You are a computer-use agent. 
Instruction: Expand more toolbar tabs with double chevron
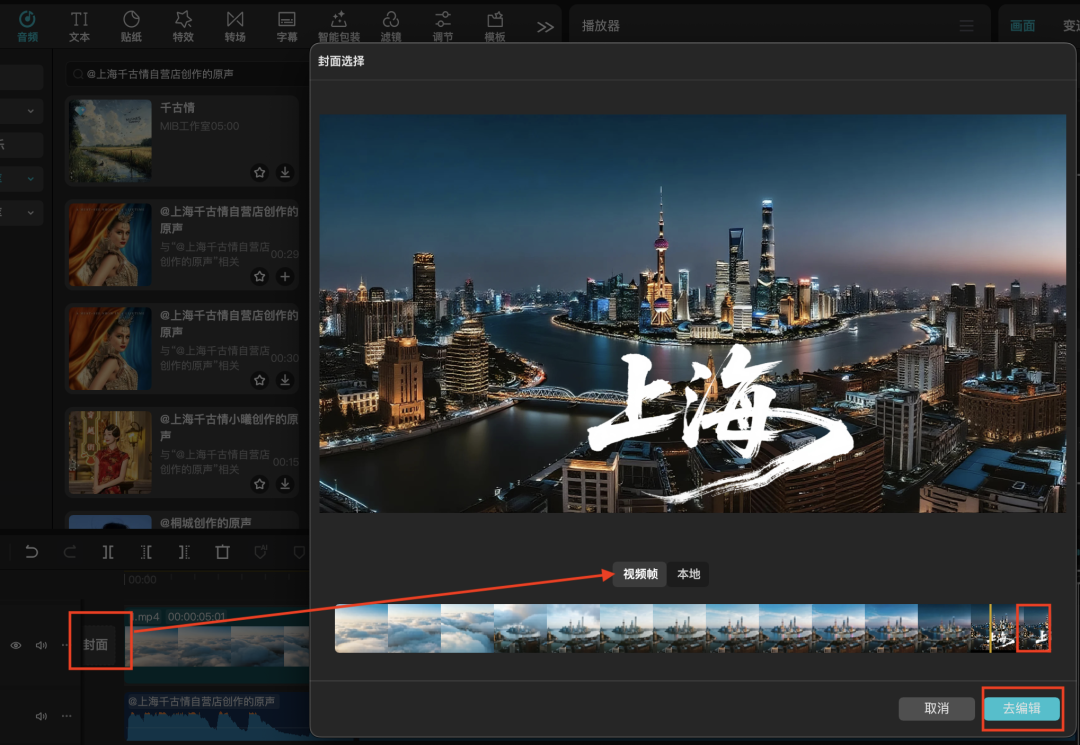pyautogui.click(x=545, y=27)
